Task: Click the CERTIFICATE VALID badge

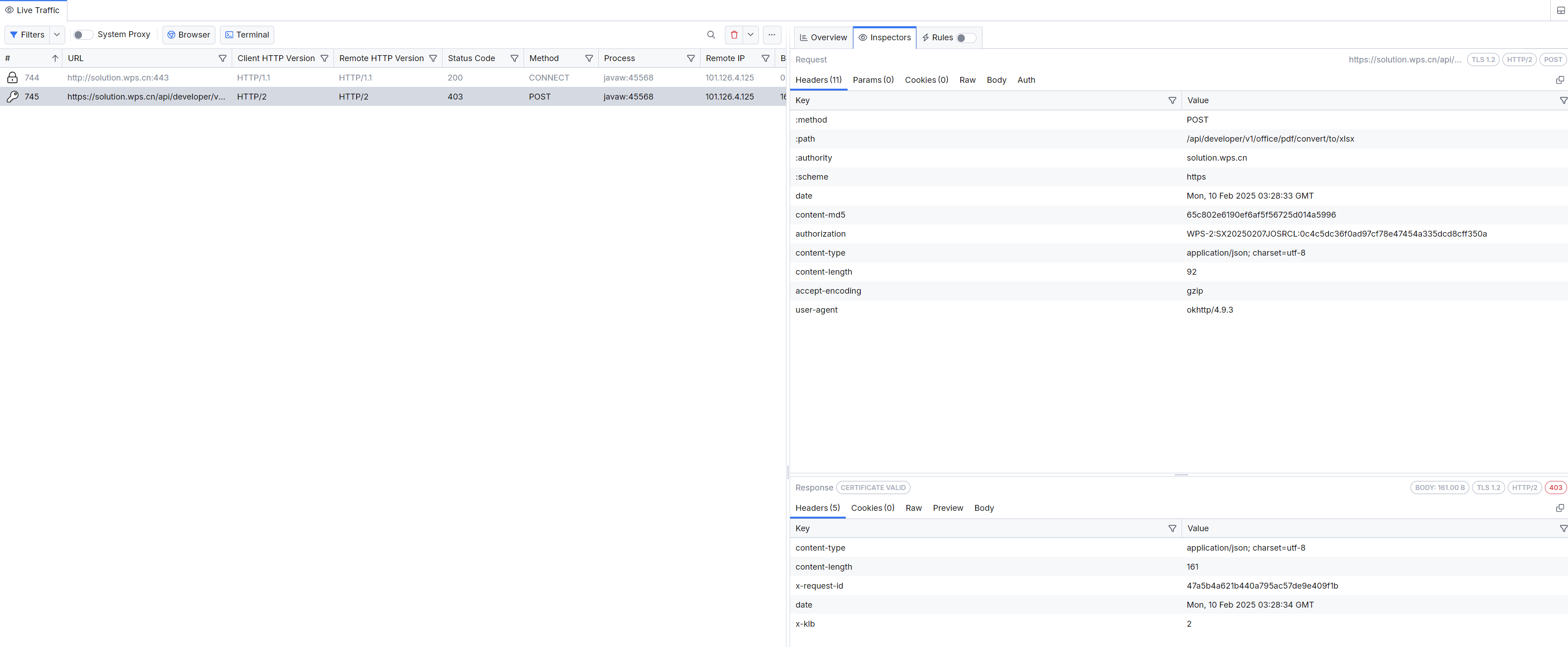Action: [x=873, y=488]
